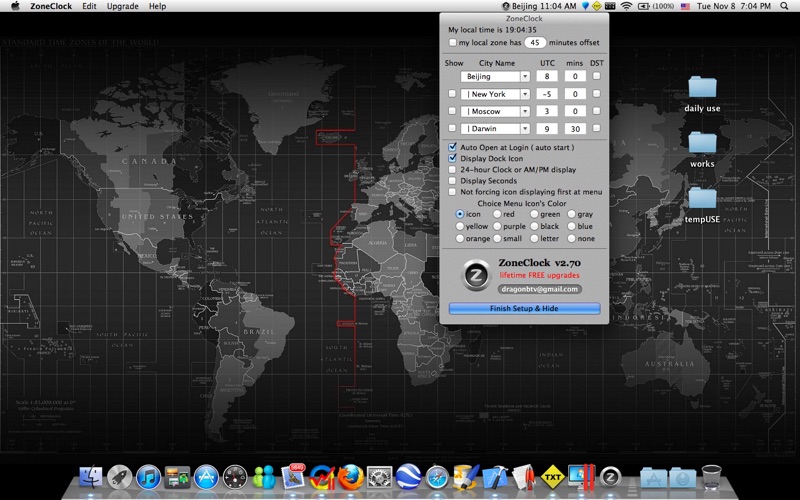Open Finder from the dock

pos(91,478)
